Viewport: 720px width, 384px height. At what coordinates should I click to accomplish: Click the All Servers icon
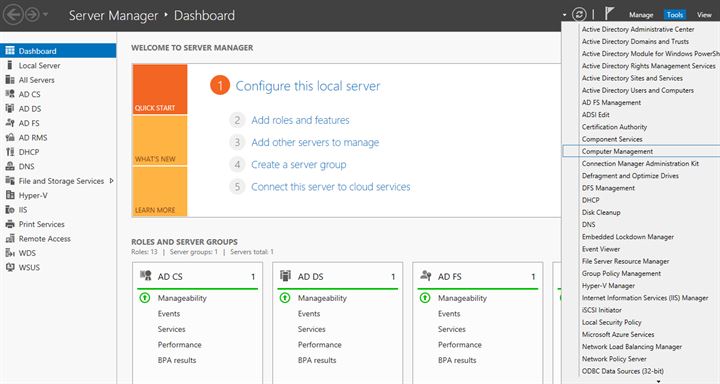(x=10, y=79)
